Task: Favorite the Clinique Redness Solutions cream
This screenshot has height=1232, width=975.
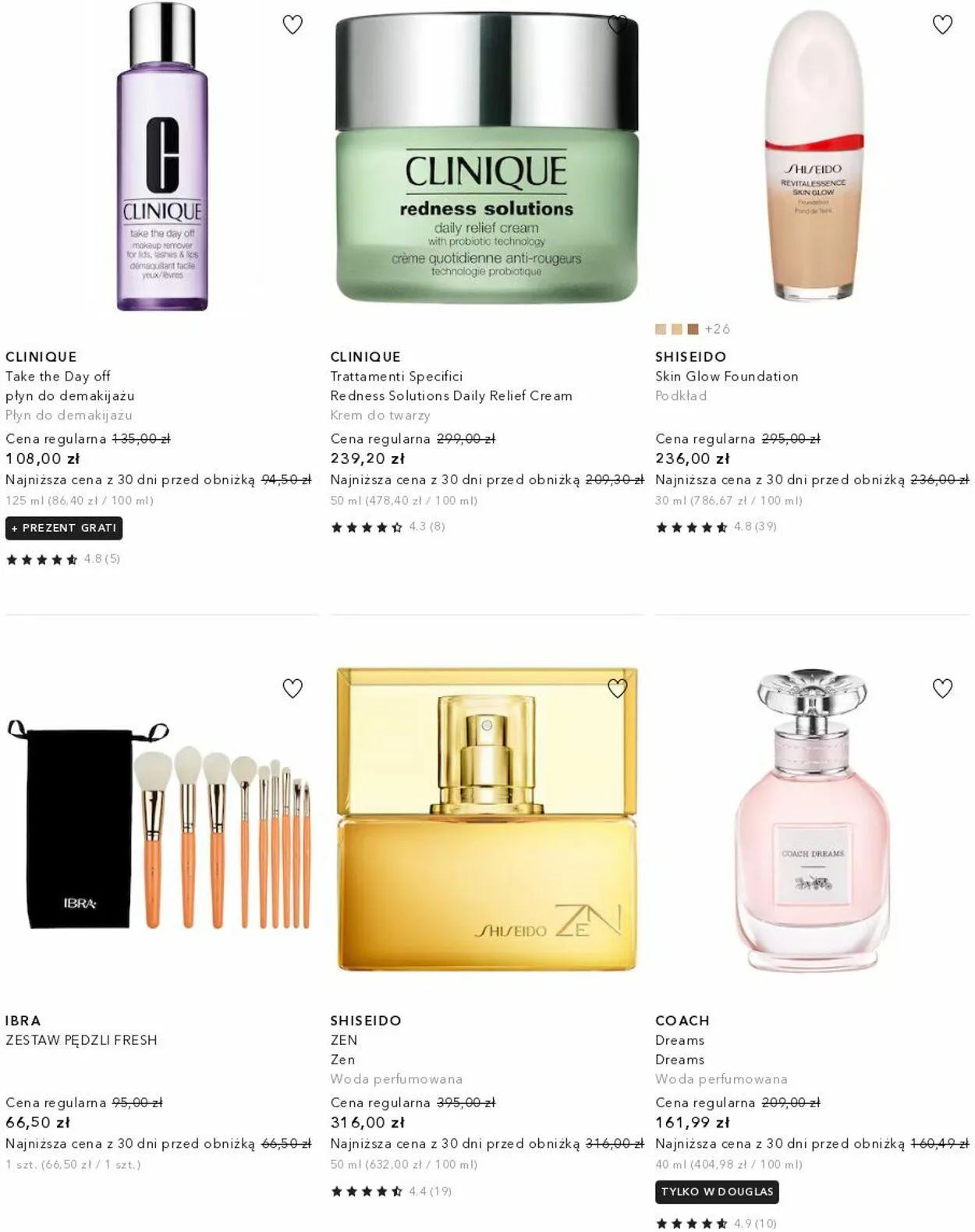Action: [617, 25]
